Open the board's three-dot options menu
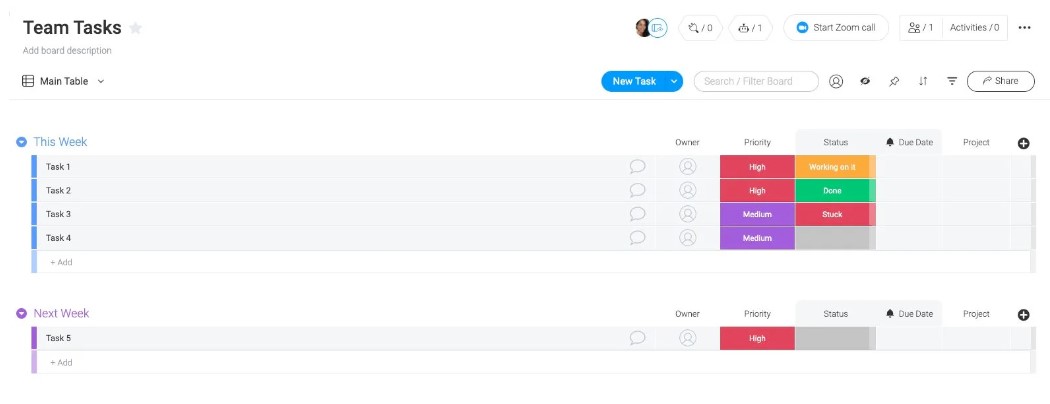Image resolution: width=1050 pixels, height=404 pixels. pyautogui.click(x=1024, y=28)
